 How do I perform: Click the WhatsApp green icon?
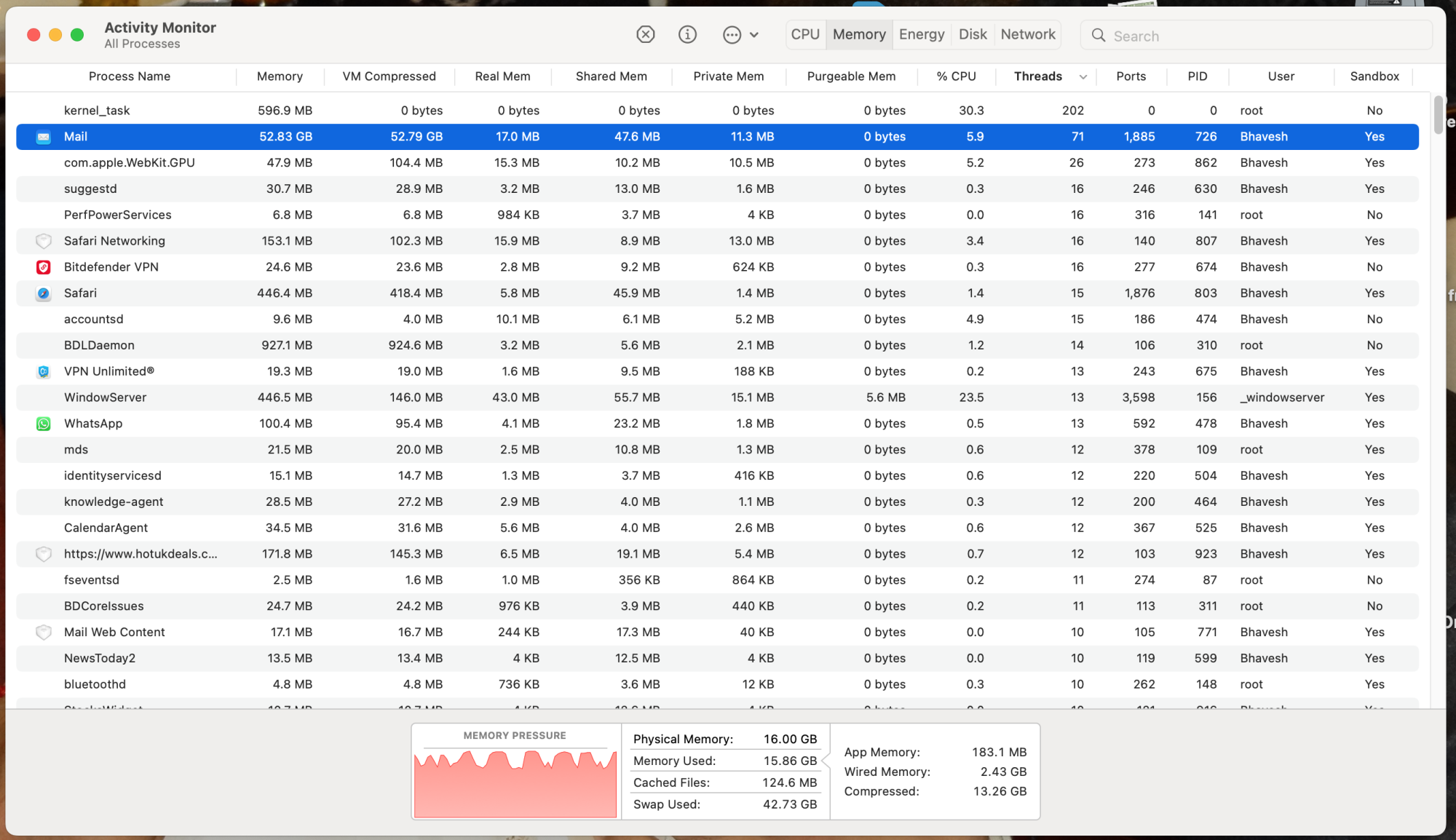(x=44, y=424)
